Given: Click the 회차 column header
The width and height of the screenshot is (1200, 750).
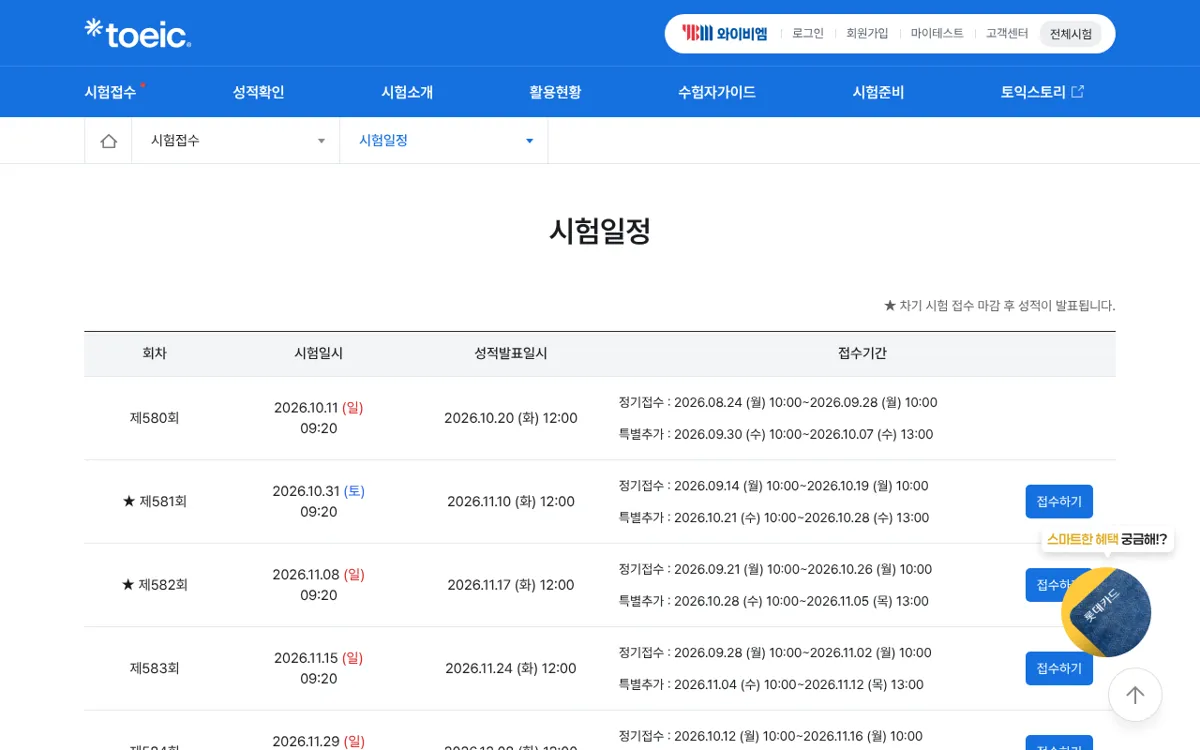Looking at the screenshot, I should pyautogui.click(x=154, y=353).
